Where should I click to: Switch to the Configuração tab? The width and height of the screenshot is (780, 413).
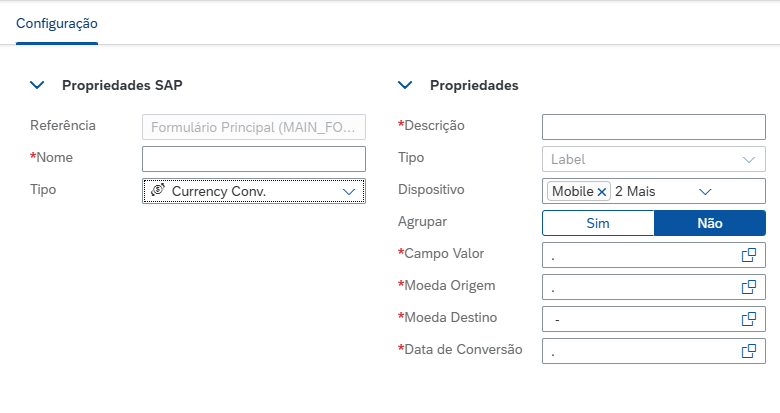point(56,23)
